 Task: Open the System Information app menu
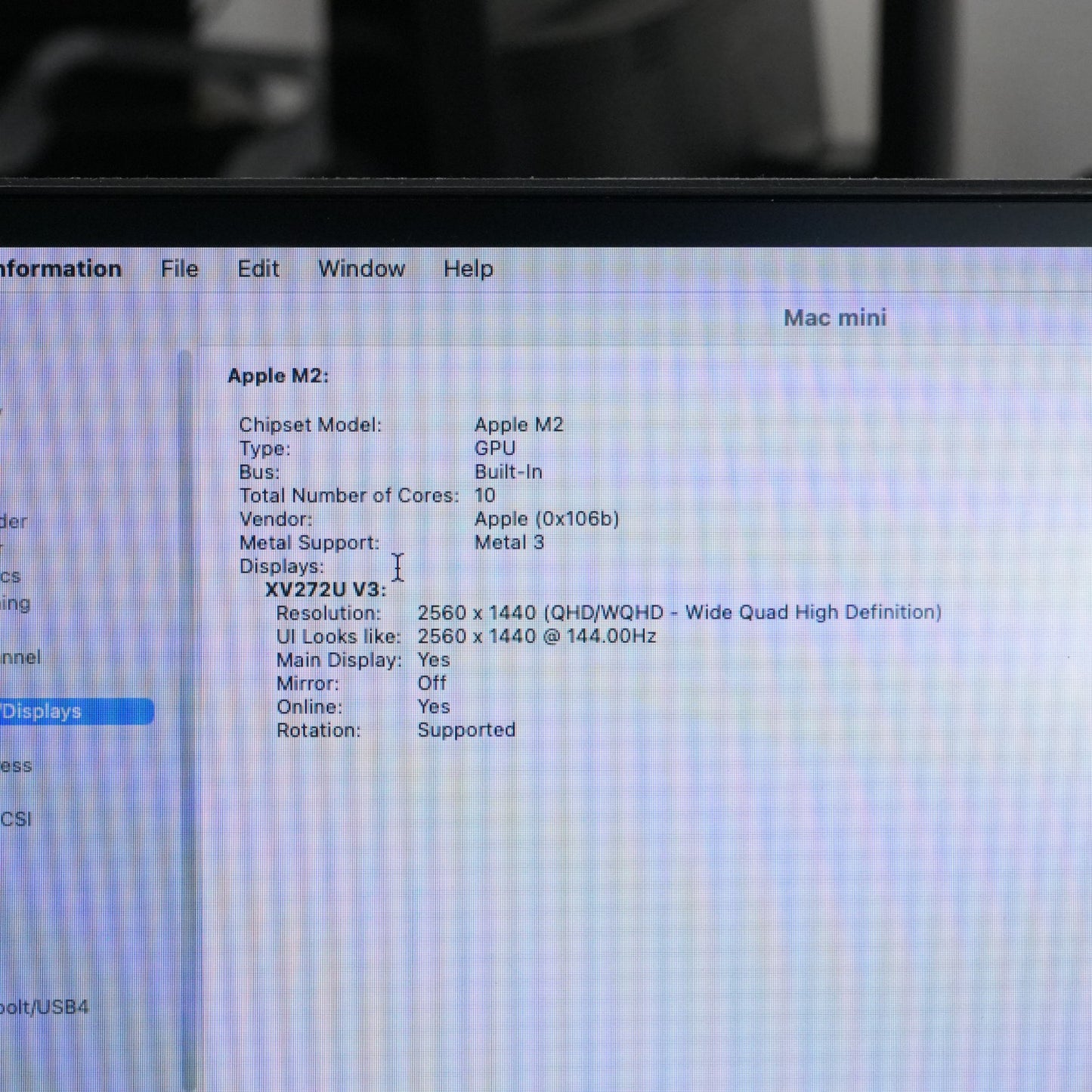click(x=60, y=269)
